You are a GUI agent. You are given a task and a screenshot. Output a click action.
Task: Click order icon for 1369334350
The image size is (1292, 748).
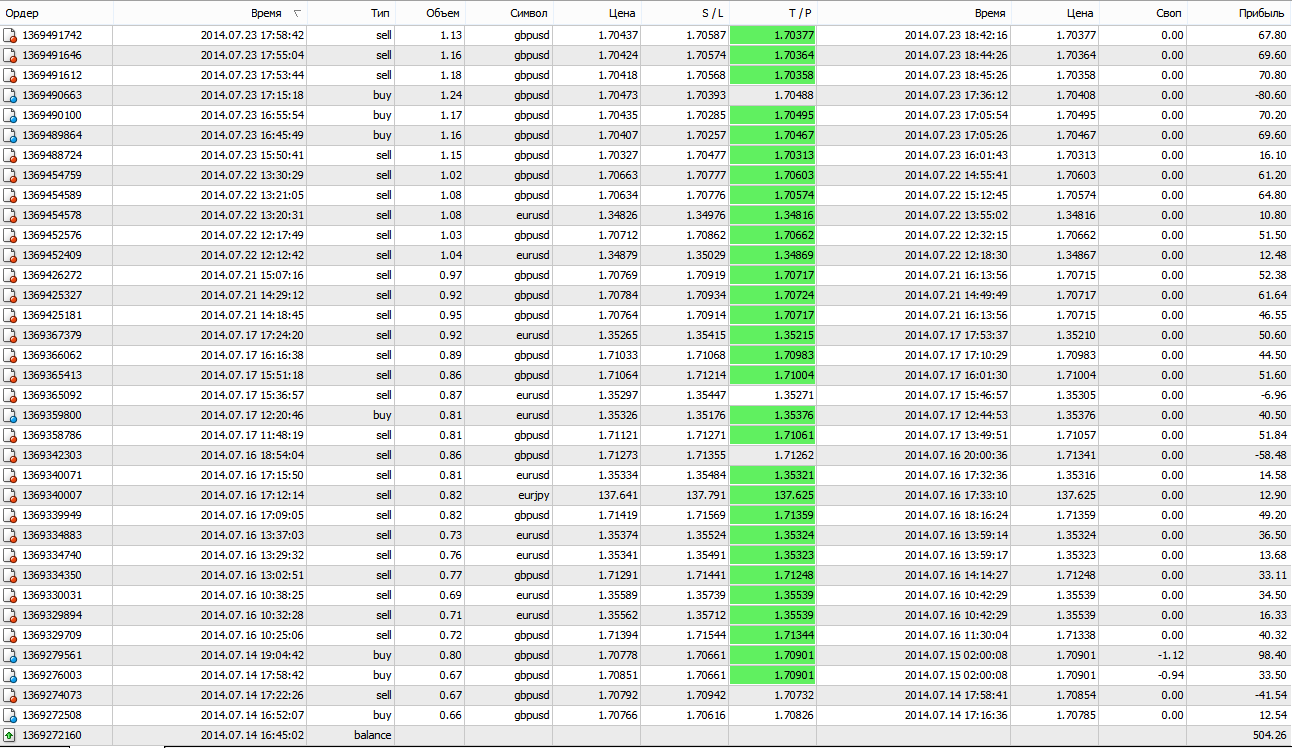[10, 575]
